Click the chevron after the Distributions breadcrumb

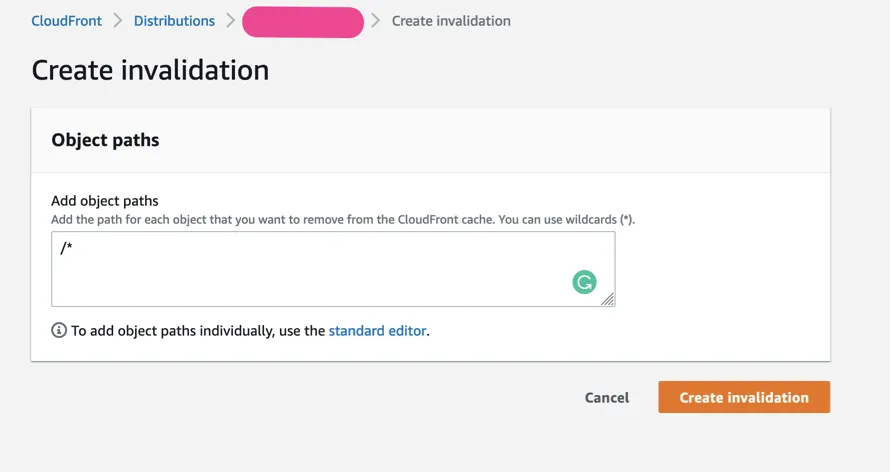pyautogui.click(x=230, y=21)
